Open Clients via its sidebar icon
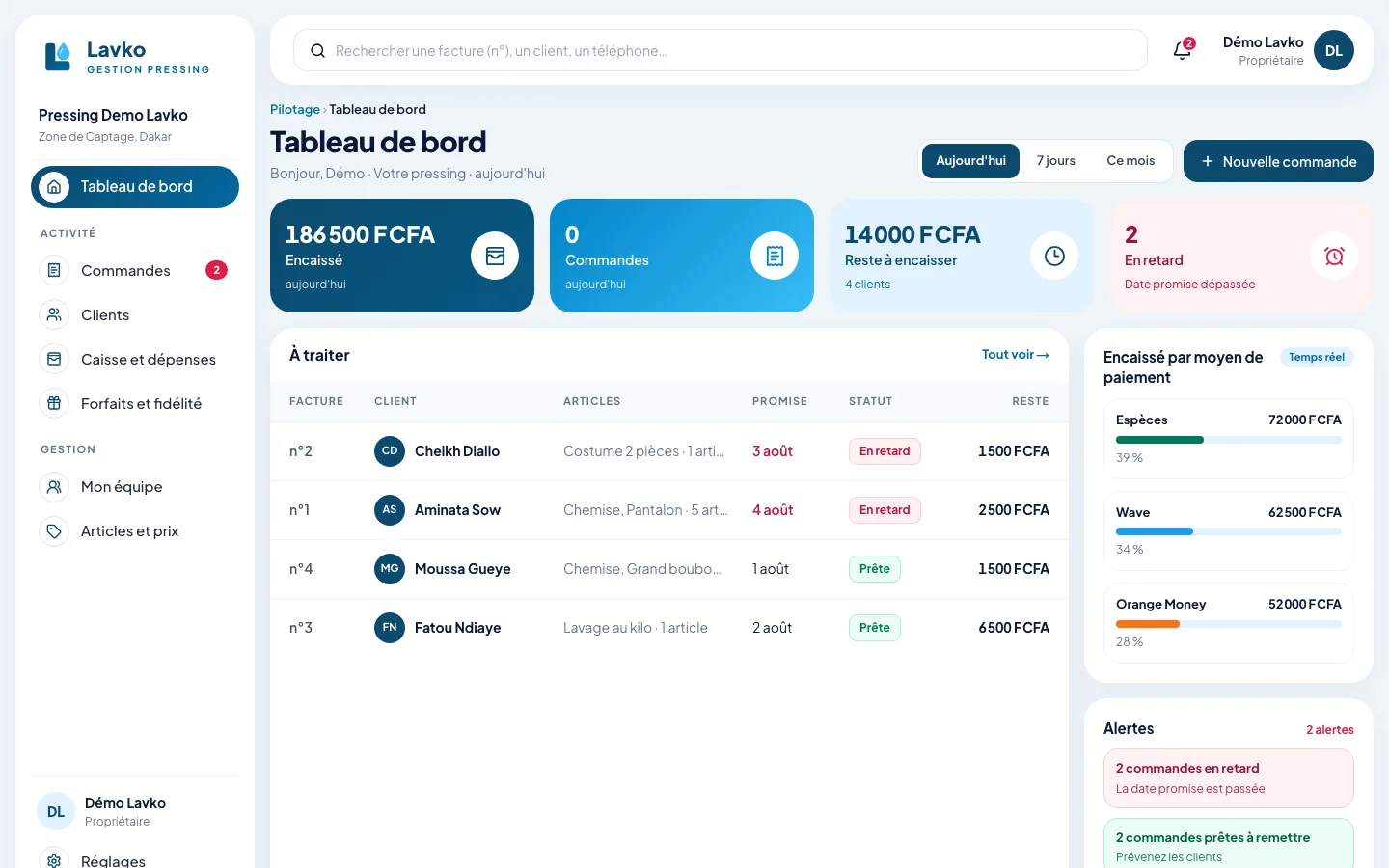 pos(54,314)
